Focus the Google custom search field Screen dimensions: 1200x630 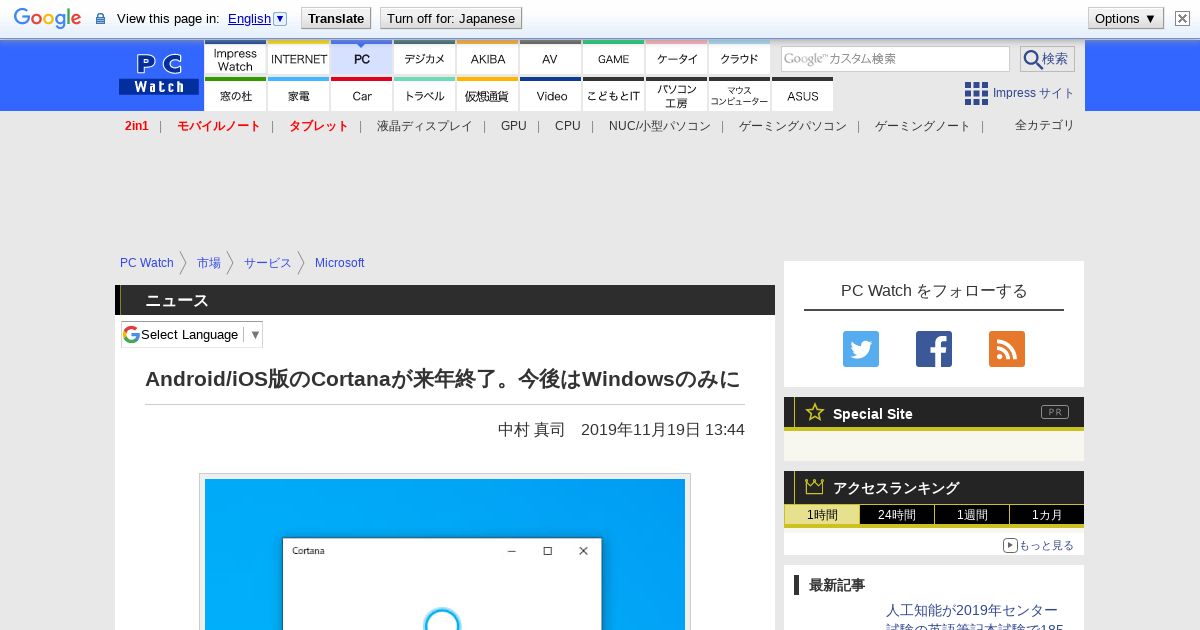(x=895, y=59)
